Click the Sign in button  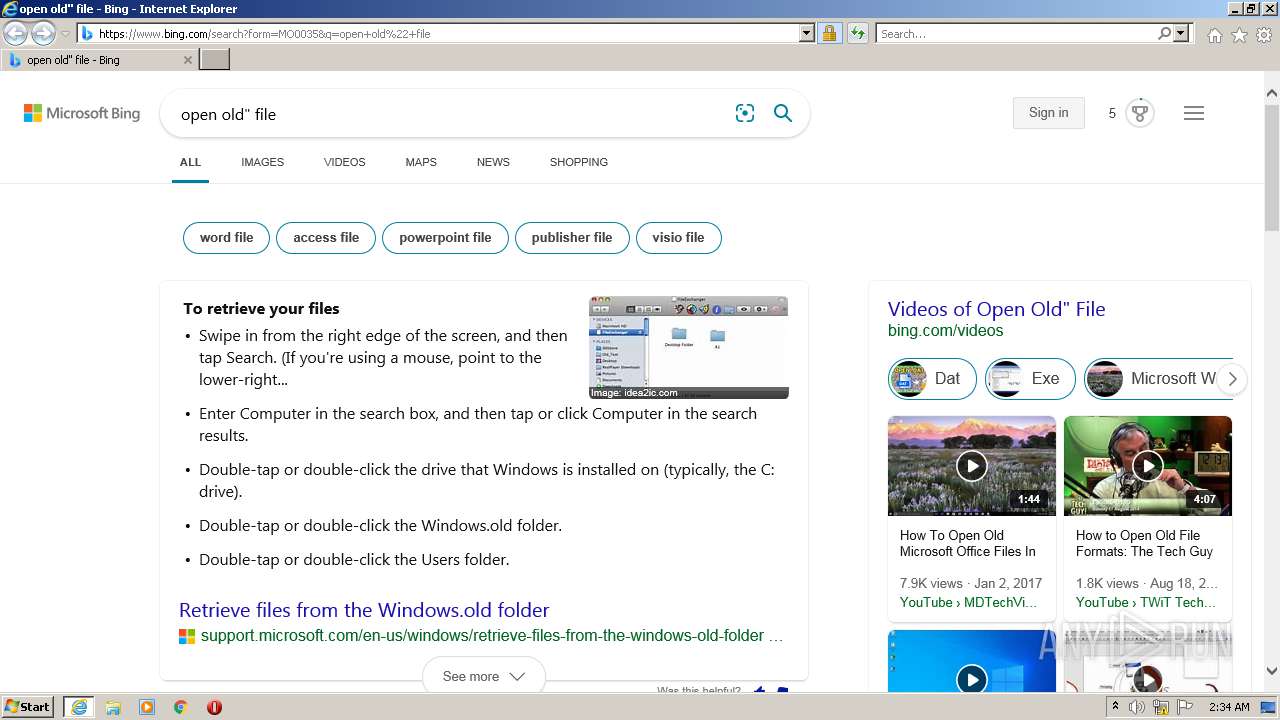tap(1048, 113)
